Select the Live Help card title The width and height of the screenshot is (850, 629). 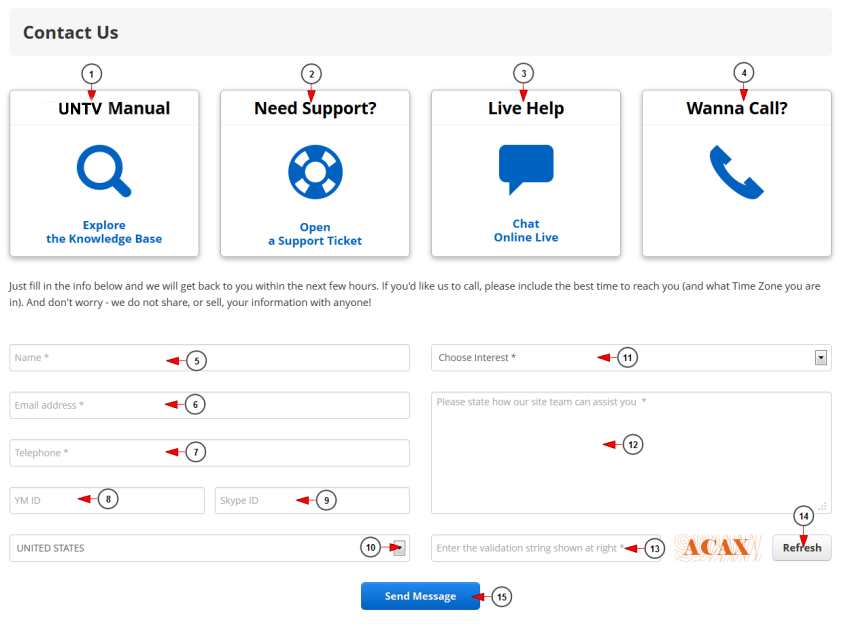[526, 109]
